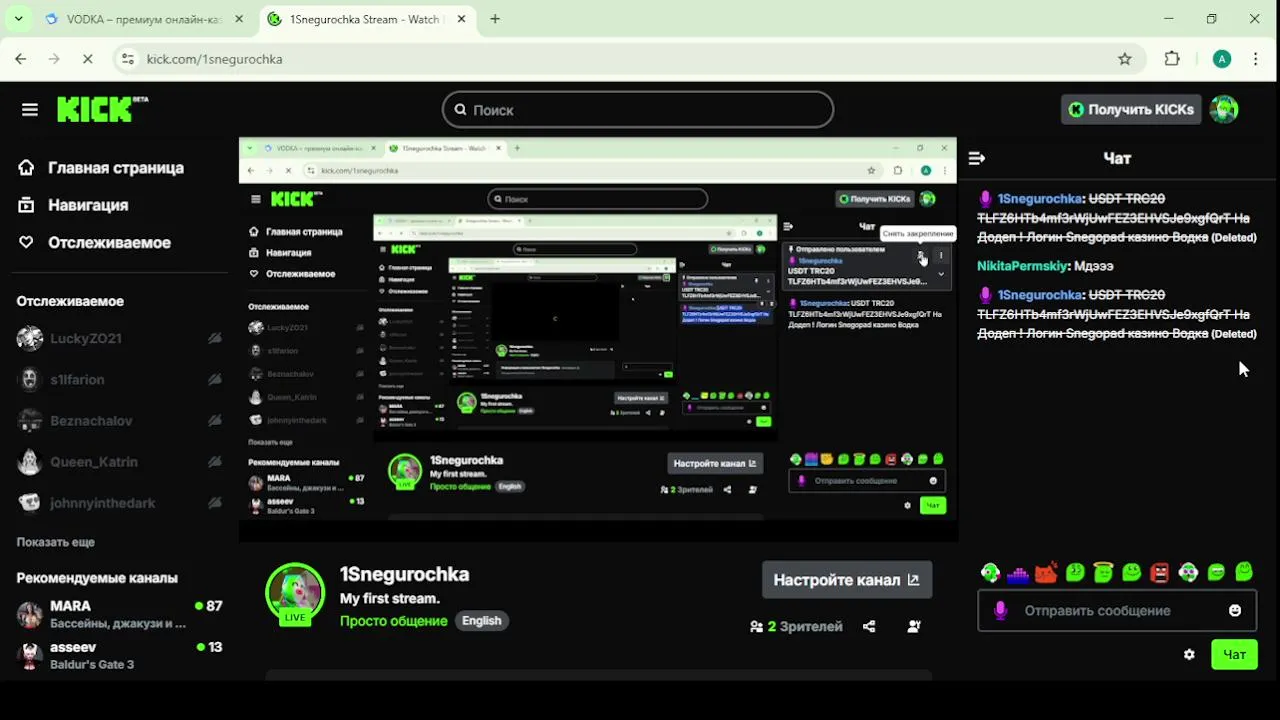Open the tab search dropdown arrow
Viewport: 1280px width, 720px height.
(x=18, y=19)
